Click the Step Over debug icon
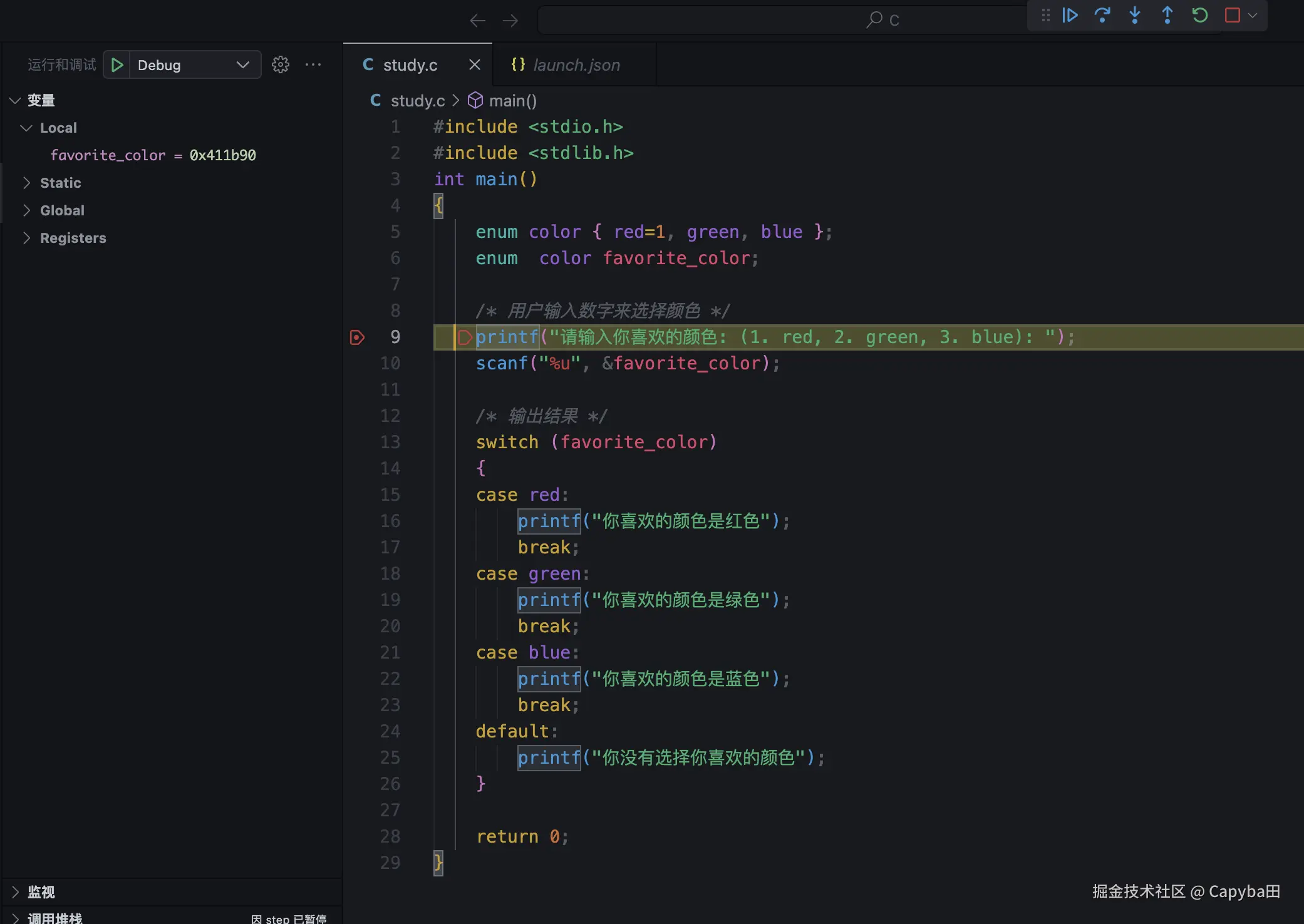Screen dimensions: 1304x924 [1102, 15]
